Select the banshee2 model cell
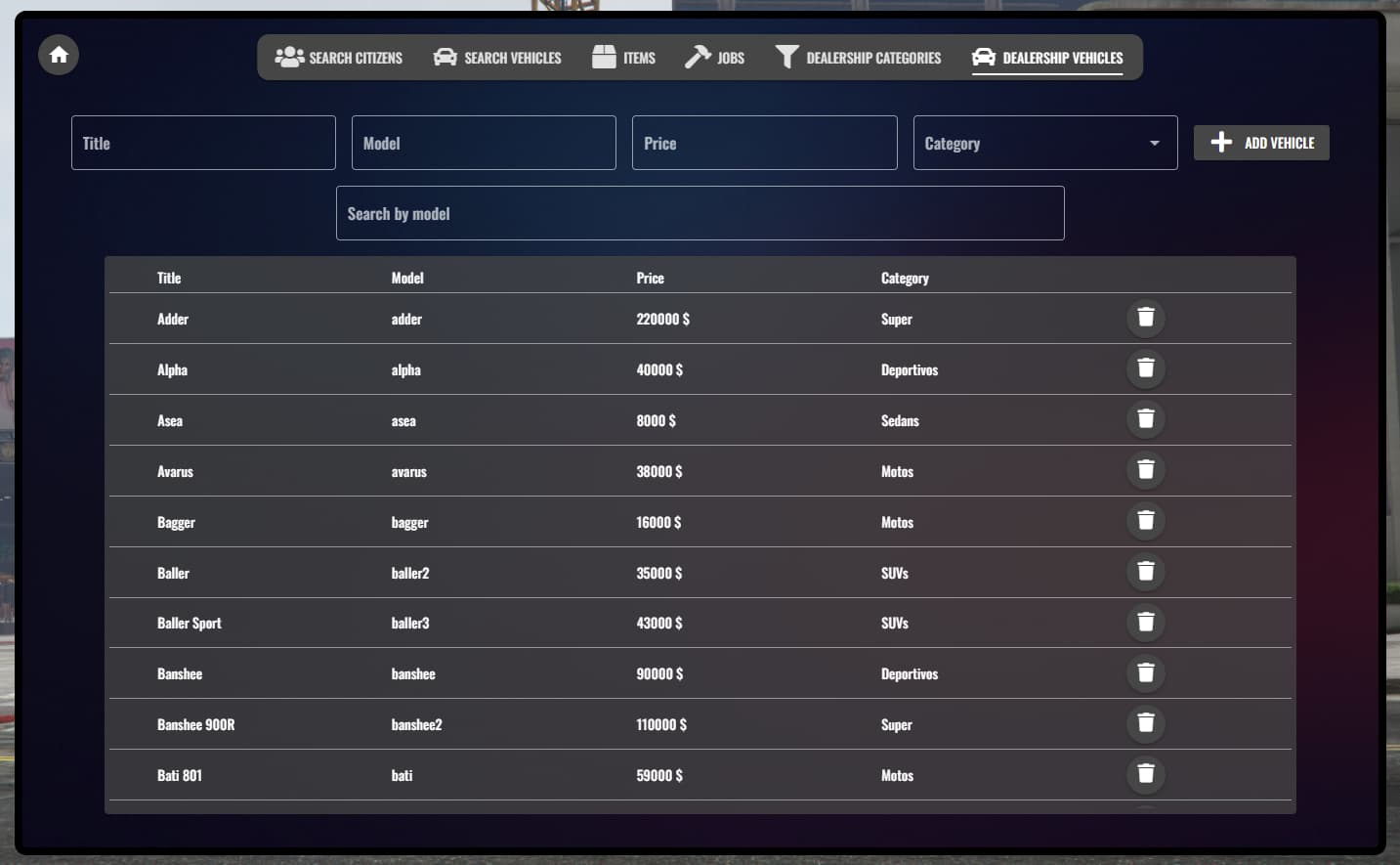The image size is (1400, 865). [416, 724]
